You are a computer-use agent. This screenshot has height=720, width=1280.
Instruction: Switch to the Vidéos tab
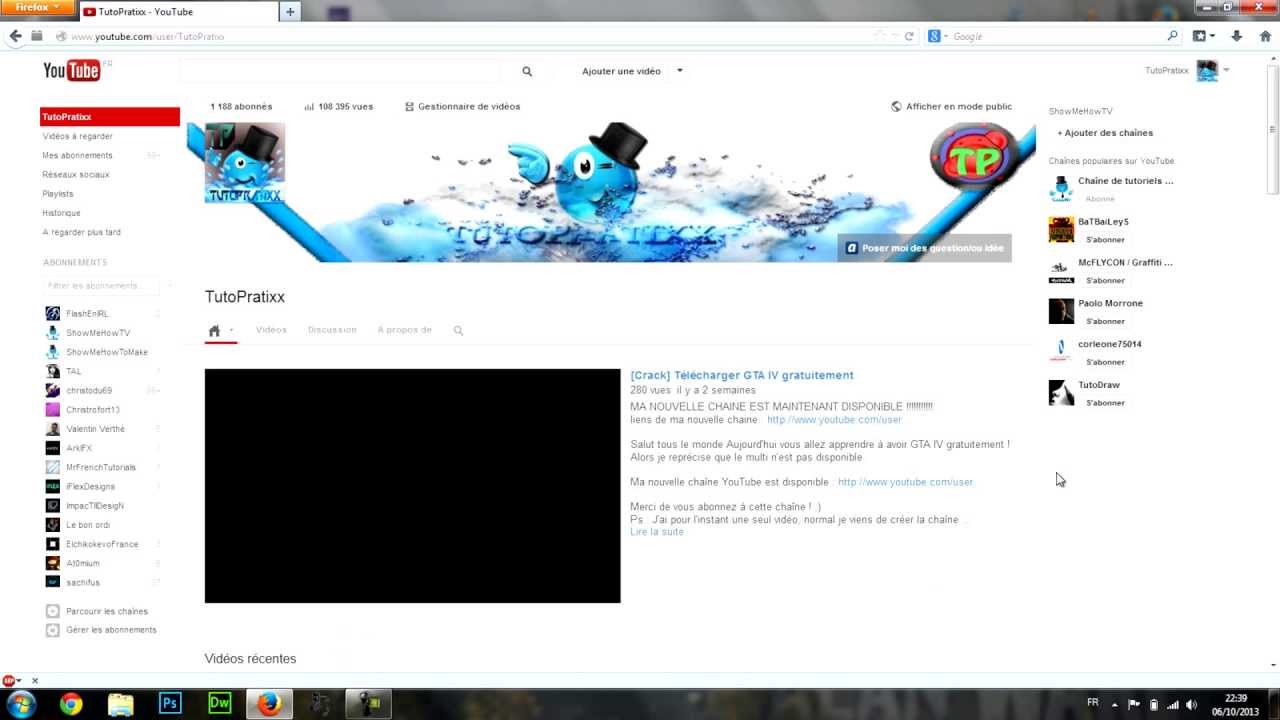click(x=271, y=330)
